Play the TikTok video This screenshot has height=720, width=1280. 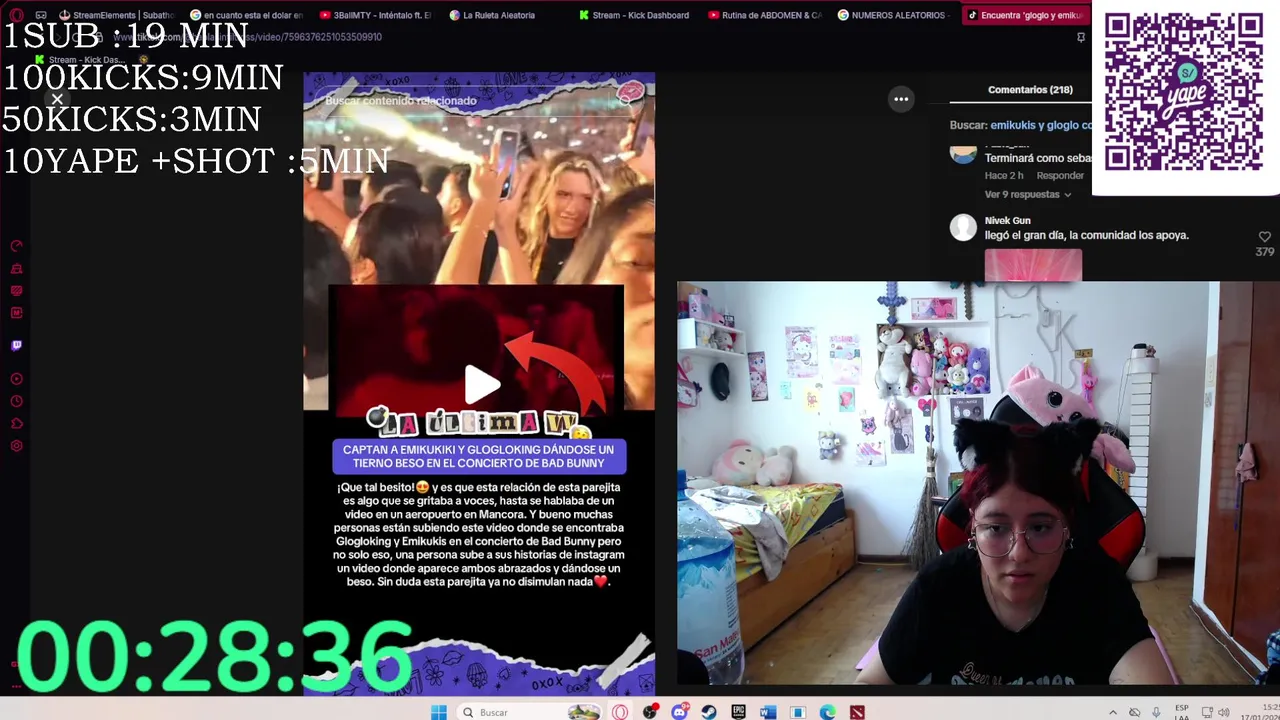pyautogui.click(x=482, y=384)
